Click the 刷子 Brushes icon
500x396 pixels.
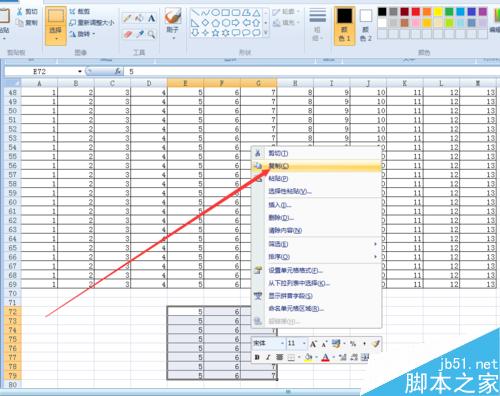[173, 17]
